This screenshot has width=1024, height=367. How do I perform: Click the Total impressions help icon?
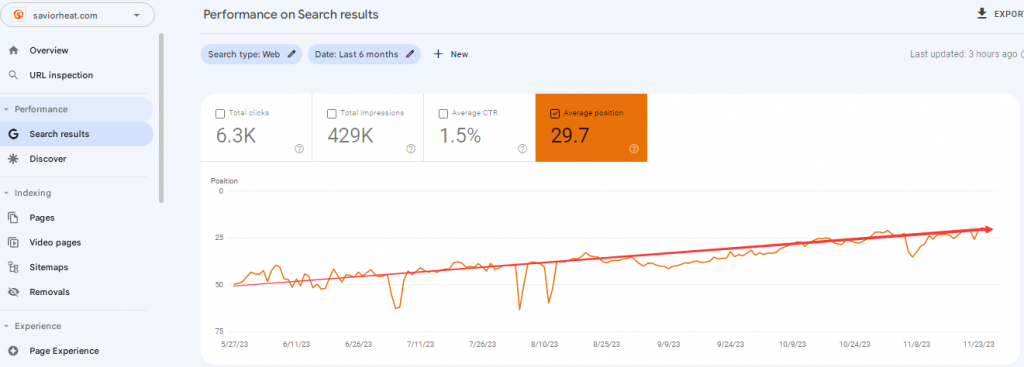tap(411, 149)
